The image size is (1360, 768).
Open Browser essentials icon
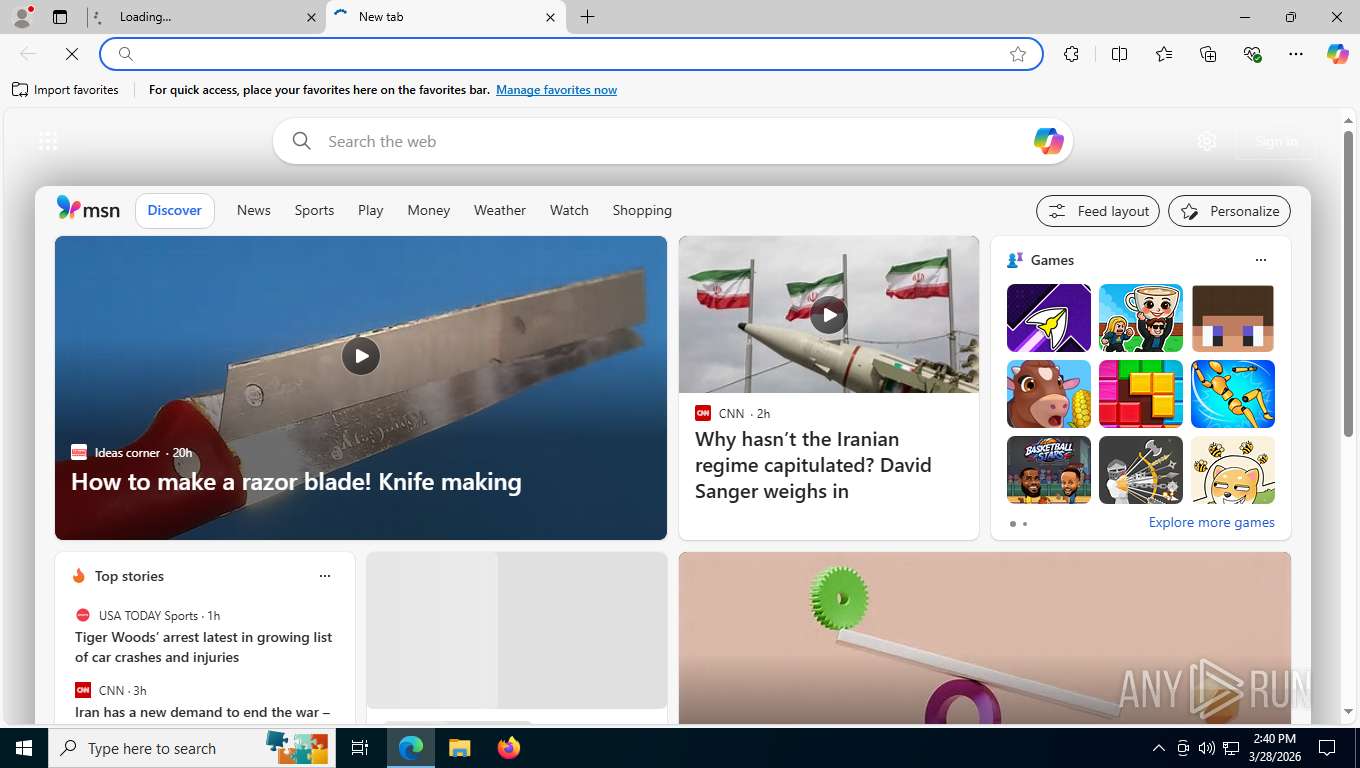click(1252, 54)
